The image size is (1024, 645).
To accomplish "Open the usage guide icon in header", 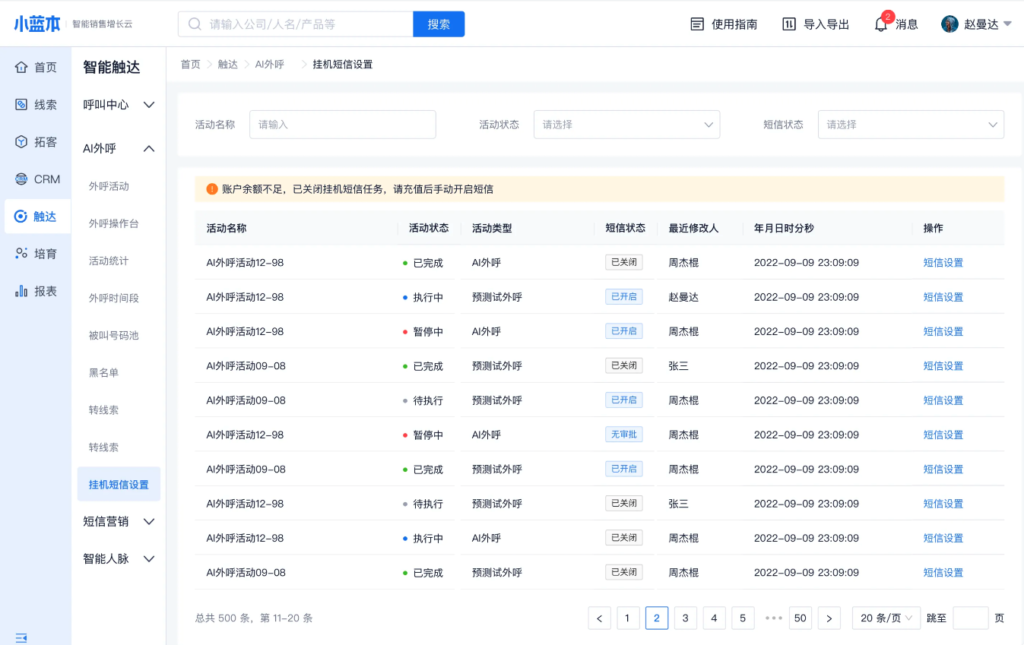I will (x=698, y=24).
